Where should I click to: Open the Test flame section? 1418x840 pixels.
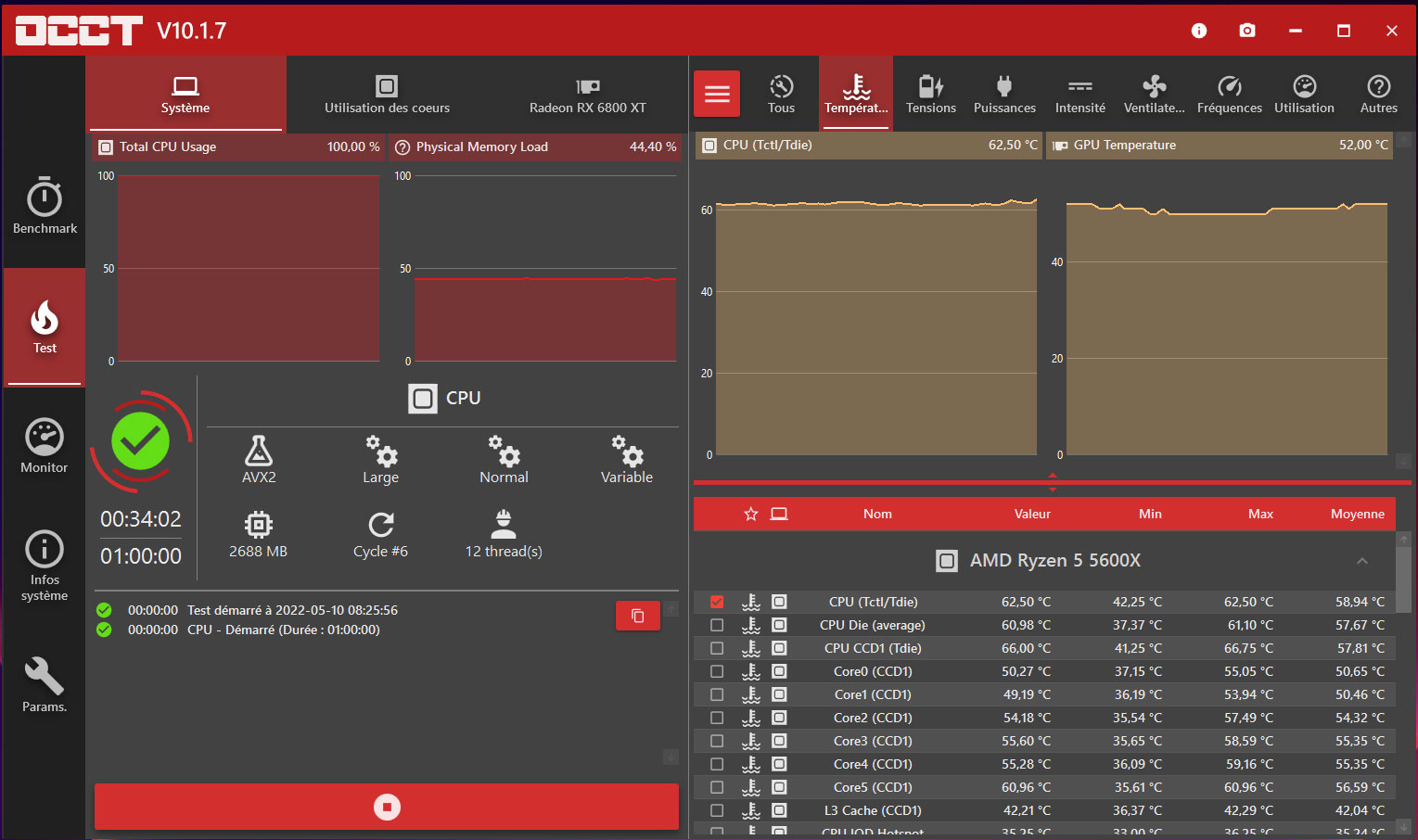(x=45, y=326)
